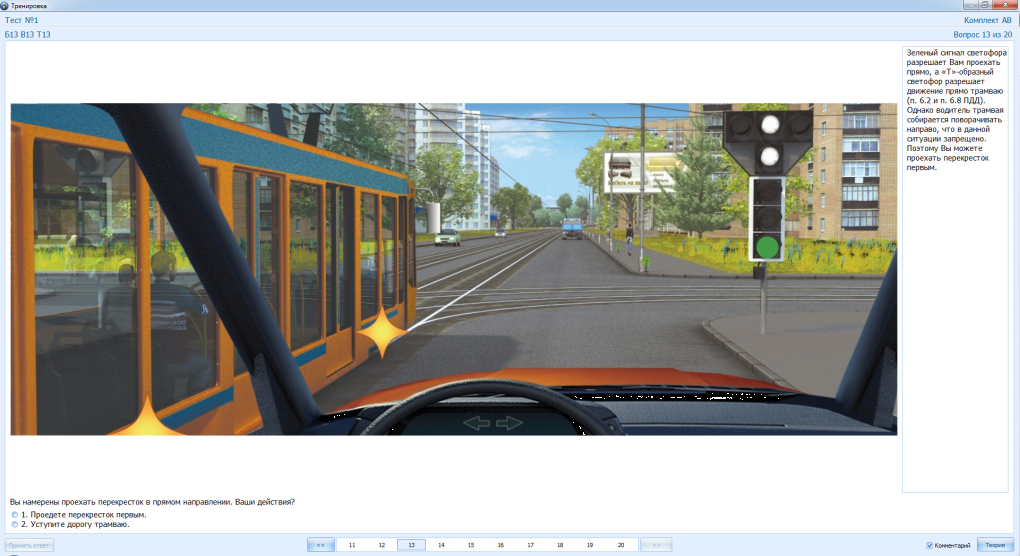This screenshot has height=556, width=1020.
Task: Navigate to question 17
Action: 530,545
